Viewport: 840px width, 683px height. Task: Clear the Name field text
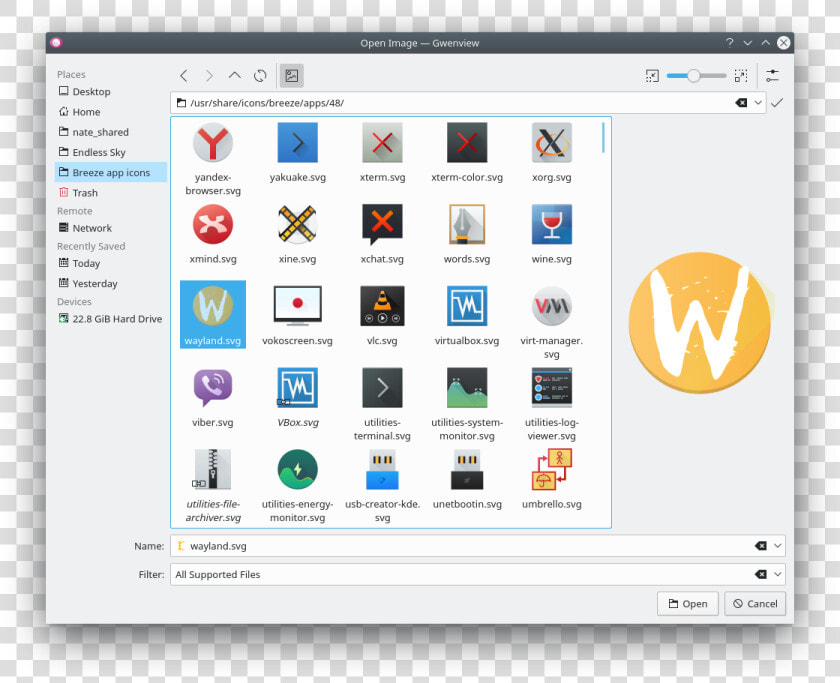point(761,546)
